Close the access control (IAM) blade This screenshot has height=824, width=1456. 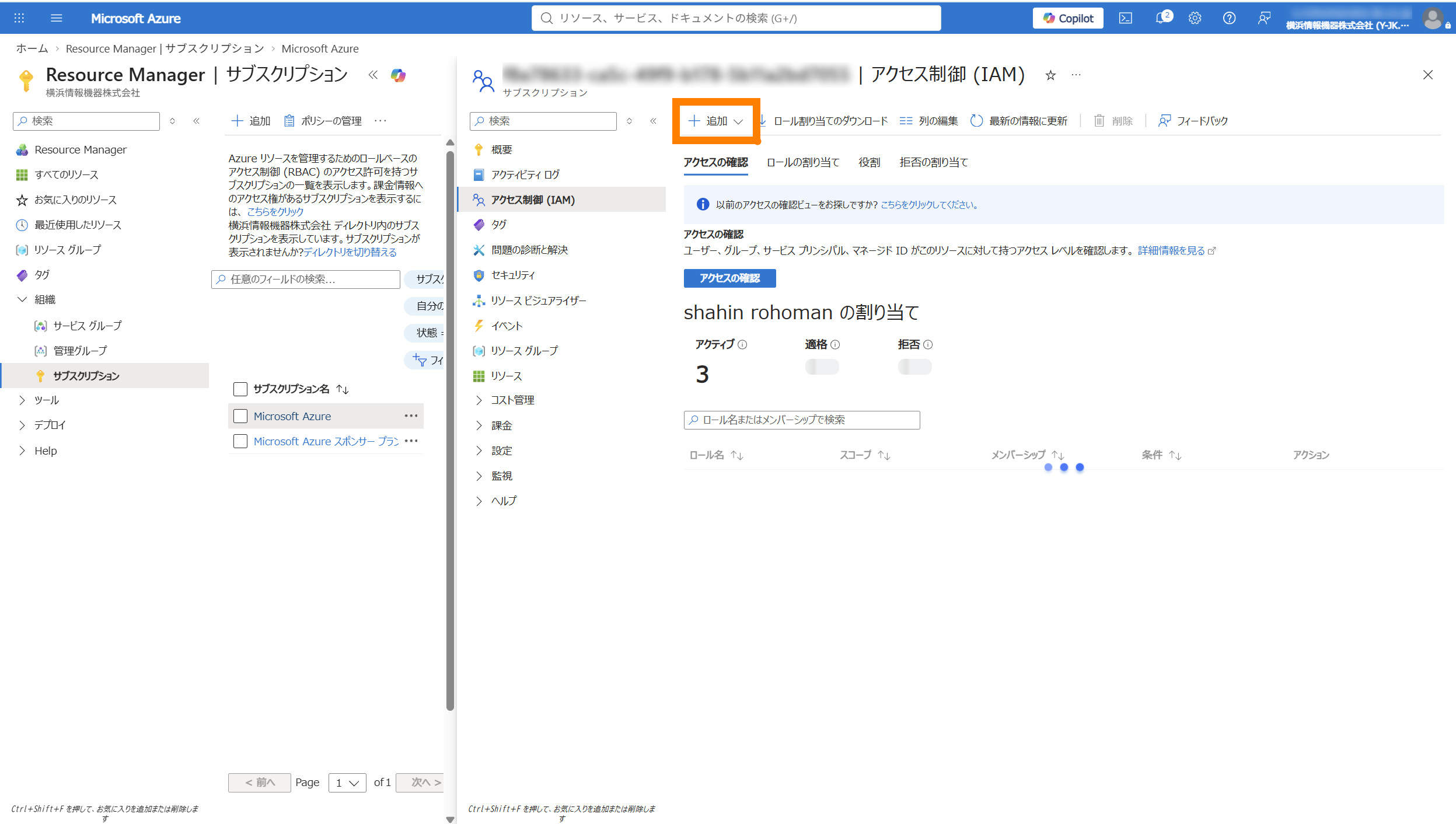tap(1428, 75)
